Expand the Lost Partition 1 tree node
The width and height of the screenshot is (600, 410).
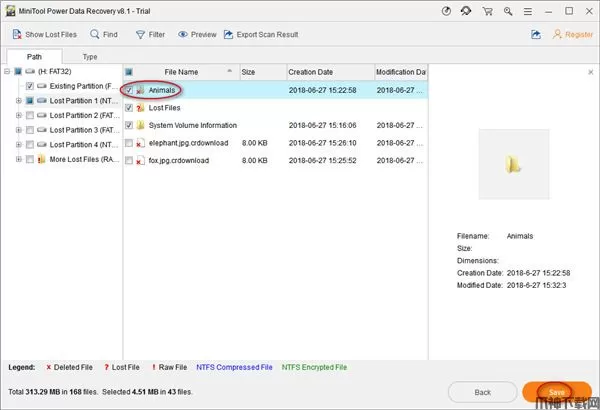click(19, 102)
